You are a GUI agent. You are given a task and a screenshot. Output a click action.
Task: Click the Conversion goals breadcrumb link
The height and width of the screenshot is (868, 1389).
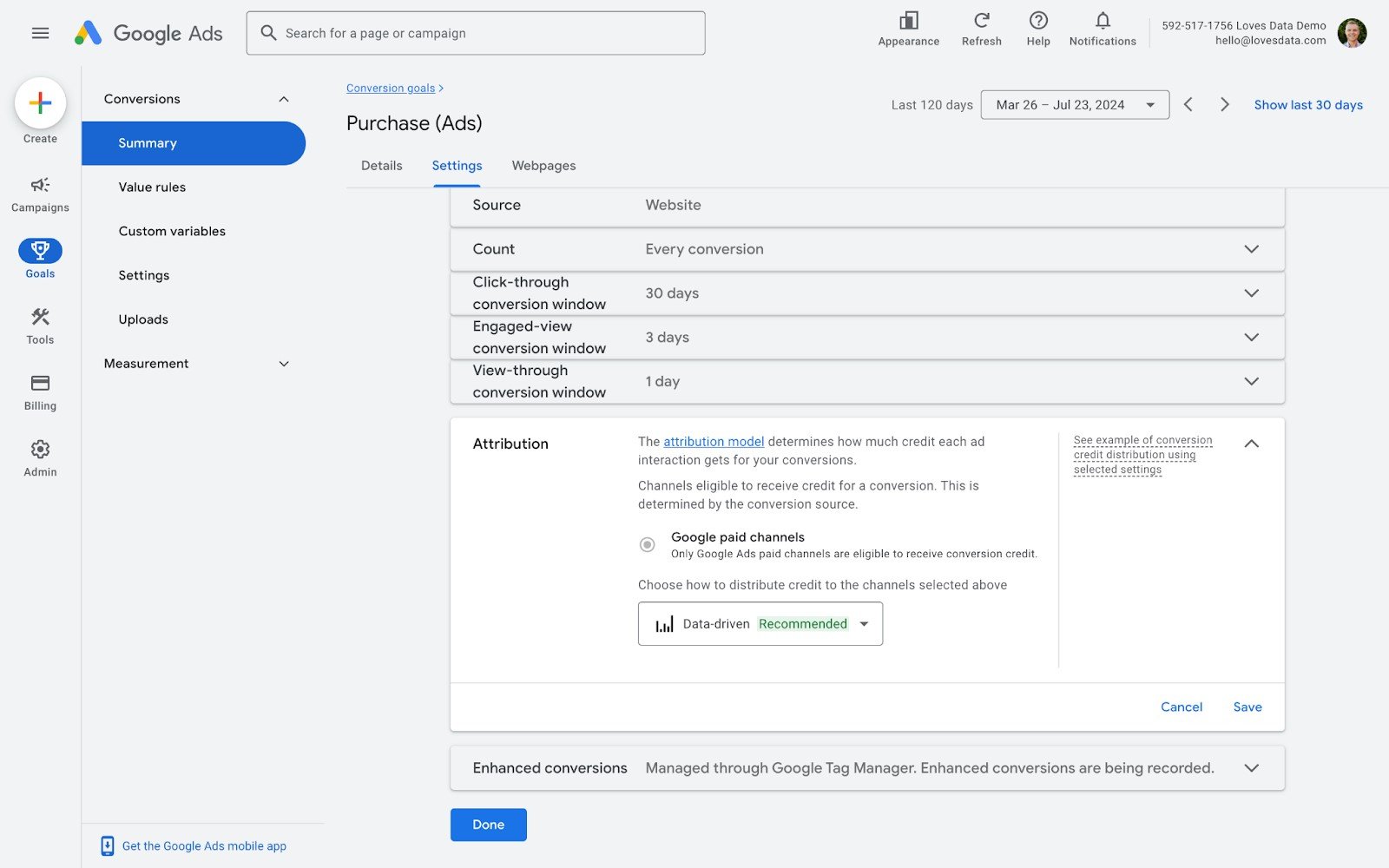(391, 89)
